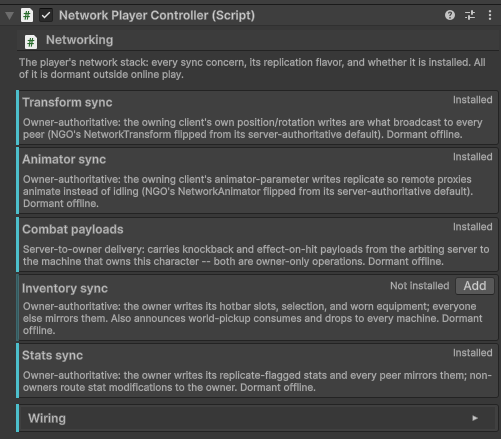Click the script icon beside the component checkbox
Viewport: 501px width, 439px height.
pos(27,15)
